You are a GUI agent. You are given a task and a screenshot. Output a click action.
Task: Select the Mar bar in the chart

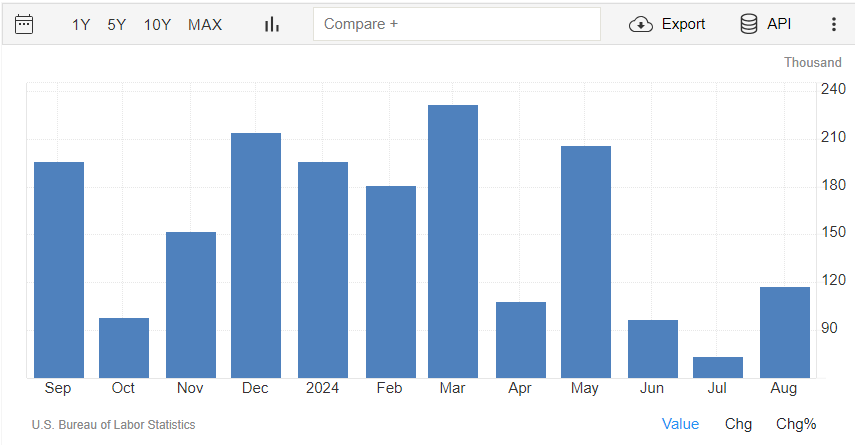453,242
